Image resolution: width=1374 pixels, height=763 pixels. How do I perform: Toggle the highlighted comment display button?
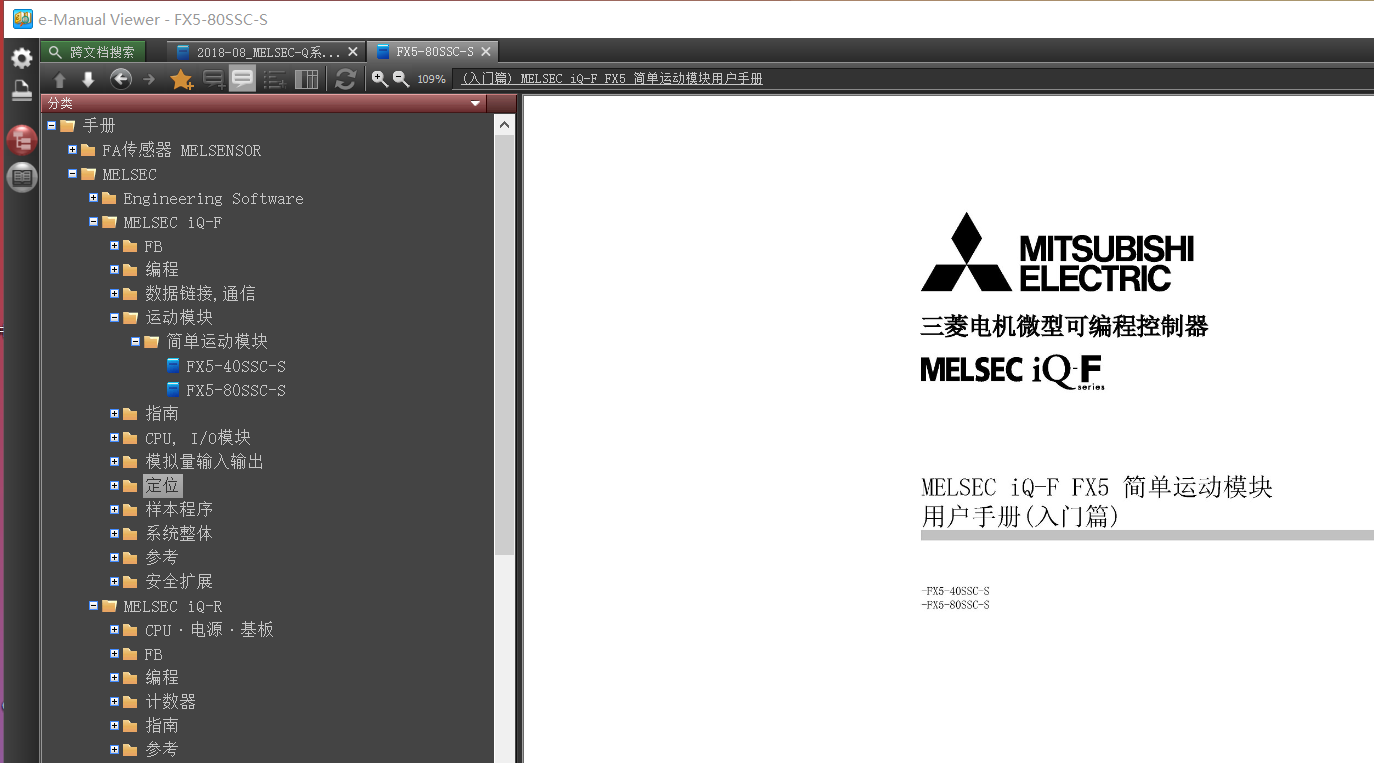click(242, 79)
